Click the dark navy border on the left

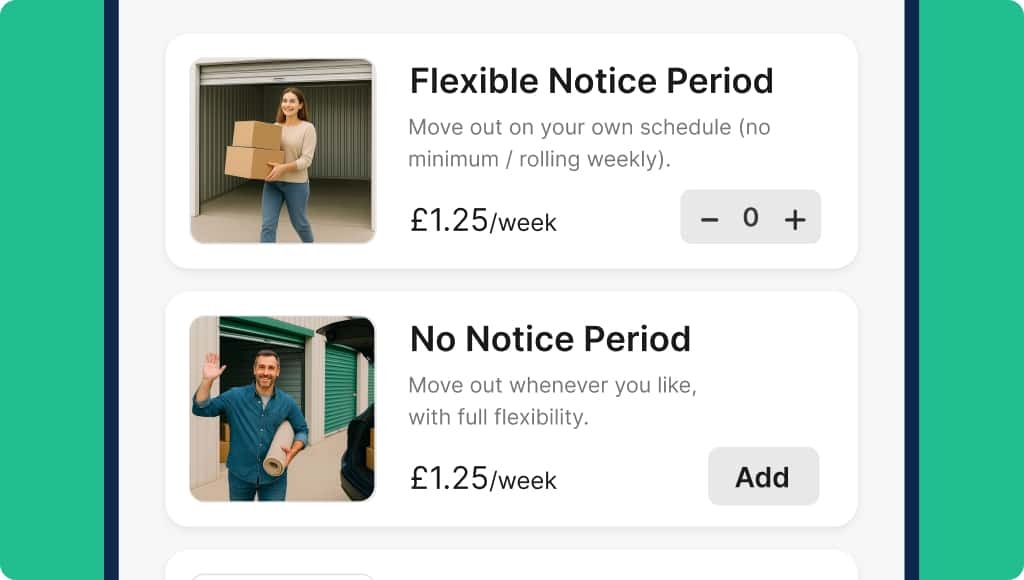(111, 290)
